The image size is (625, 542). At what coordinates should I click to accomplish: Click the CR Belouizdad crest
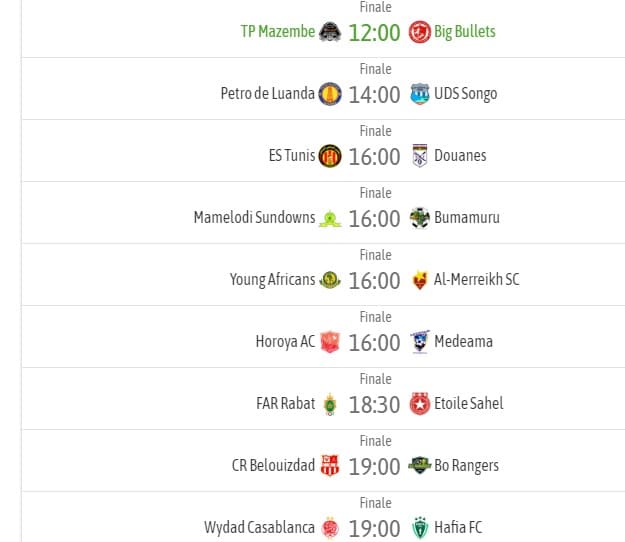coord(330,465)
